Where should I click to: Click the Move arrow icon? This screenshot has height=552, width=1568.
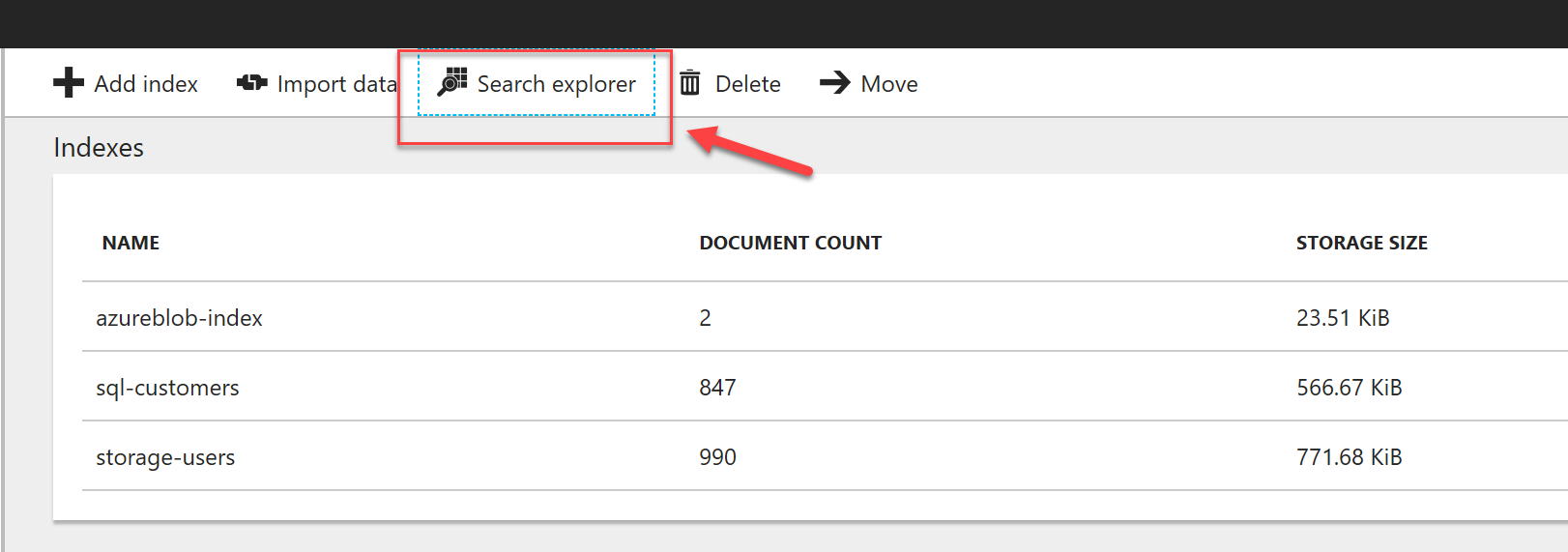click(x=835, y=83)
